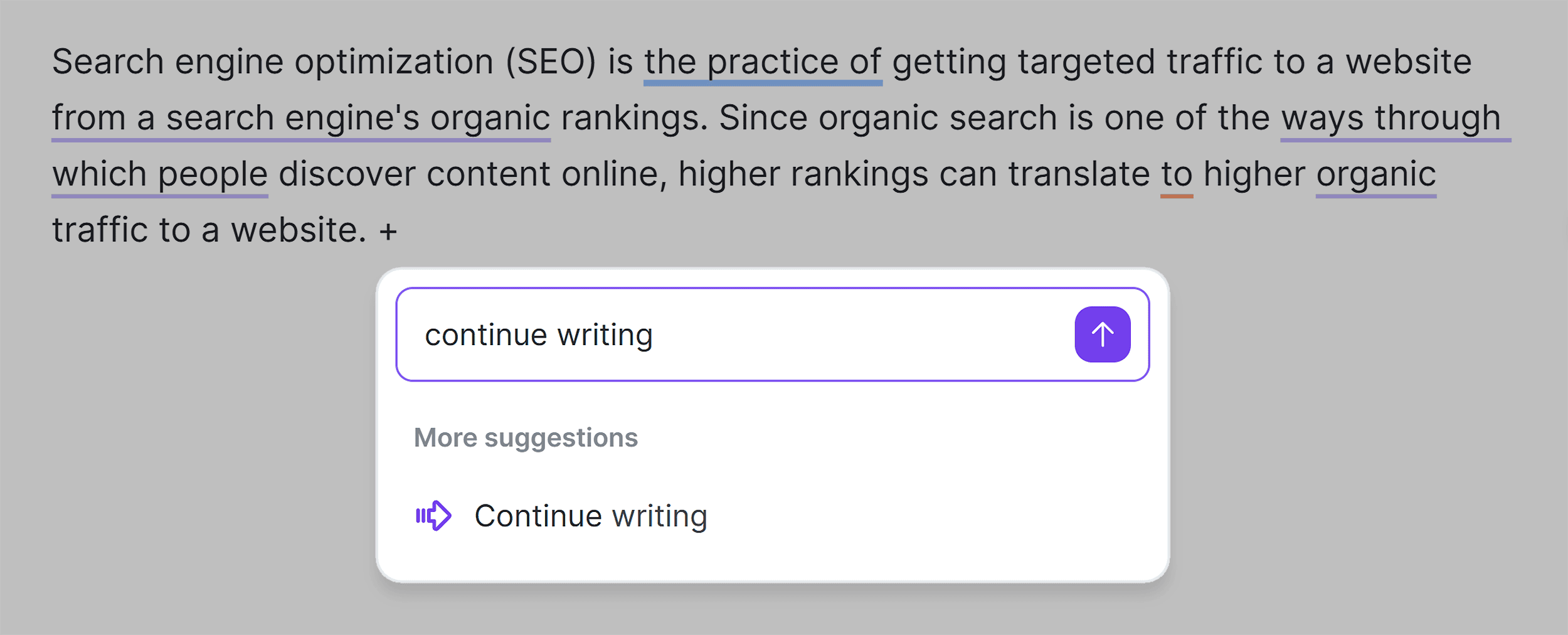Click underlined phrase 'from a search engine's organic'

tap(300, 117)
